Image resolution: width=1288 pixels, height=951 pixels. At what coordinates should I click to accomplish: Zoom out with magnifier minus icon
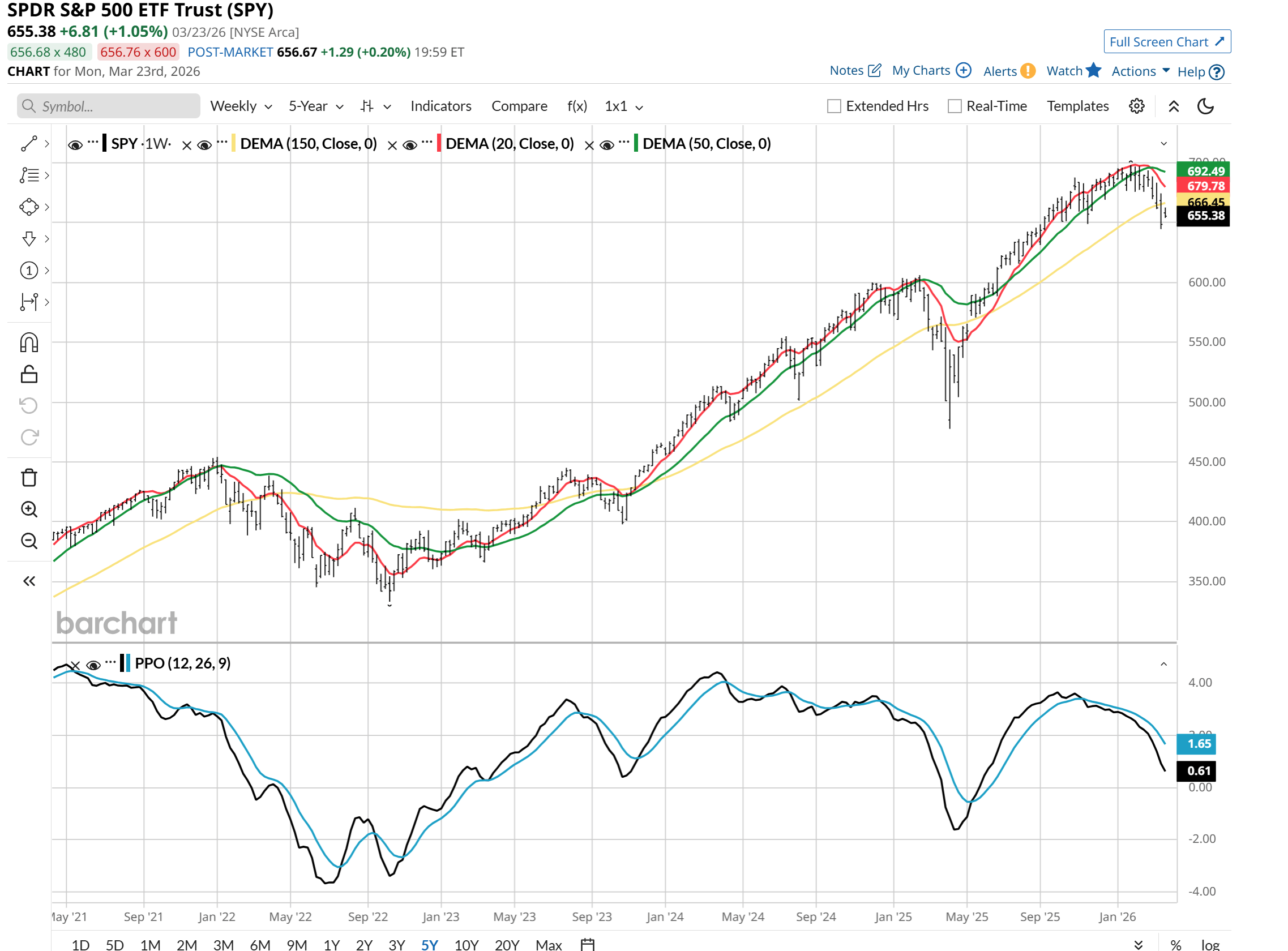29,541
